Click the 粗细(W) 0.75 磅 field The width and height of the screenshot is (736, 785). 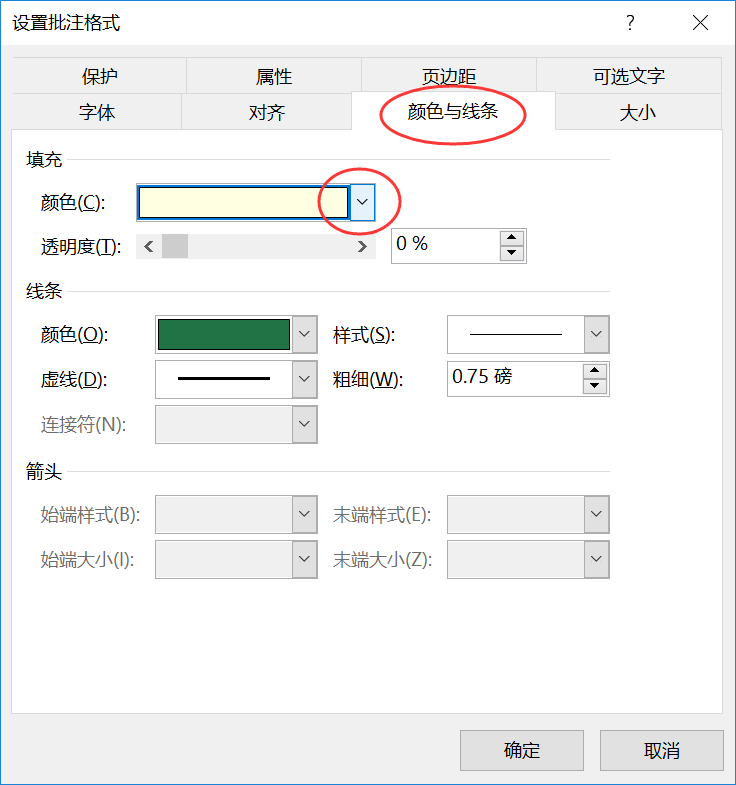pos(515,379)
